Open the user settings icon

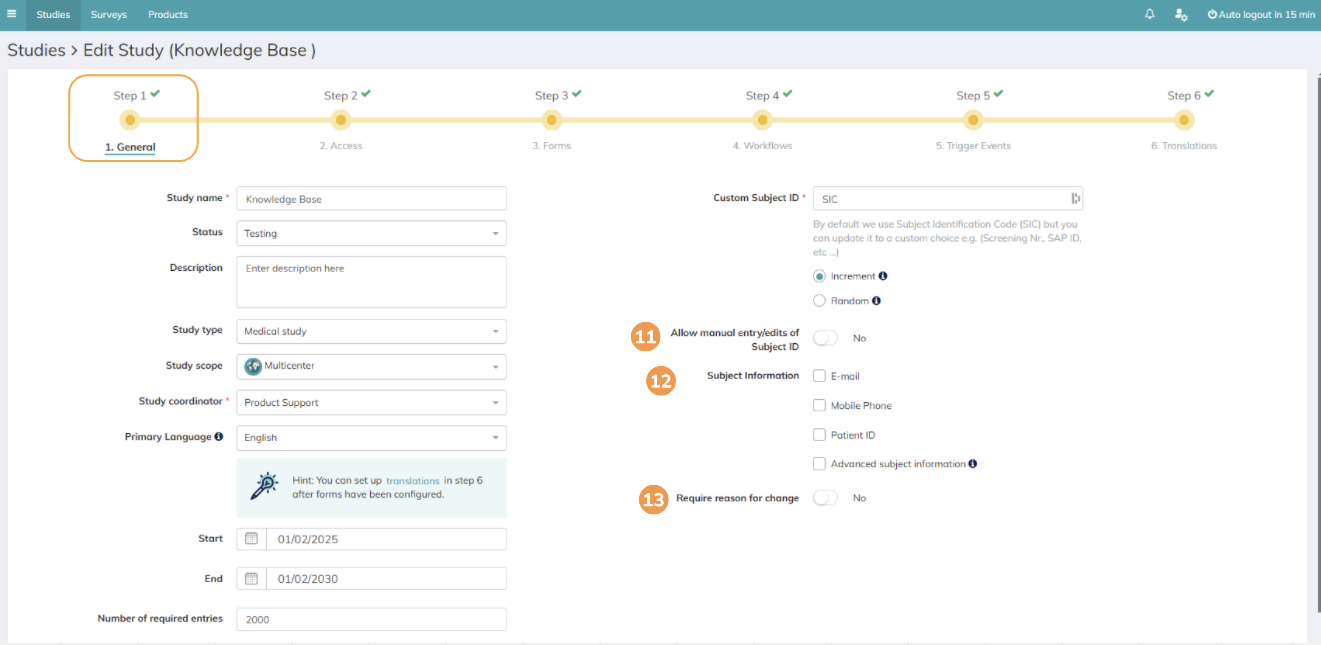point(1181,15)
